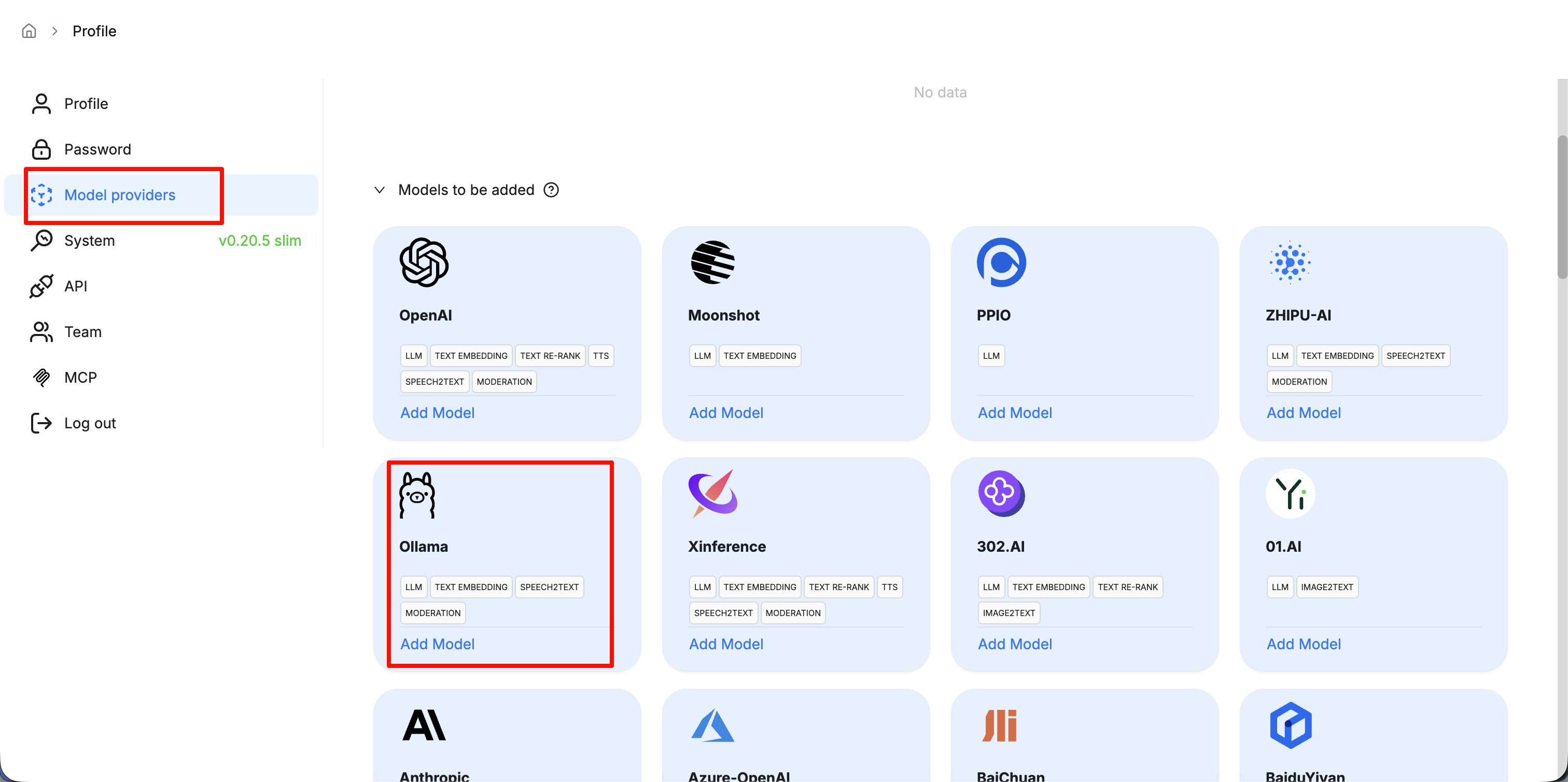Log out from the sidebar

tap(90, 423)
